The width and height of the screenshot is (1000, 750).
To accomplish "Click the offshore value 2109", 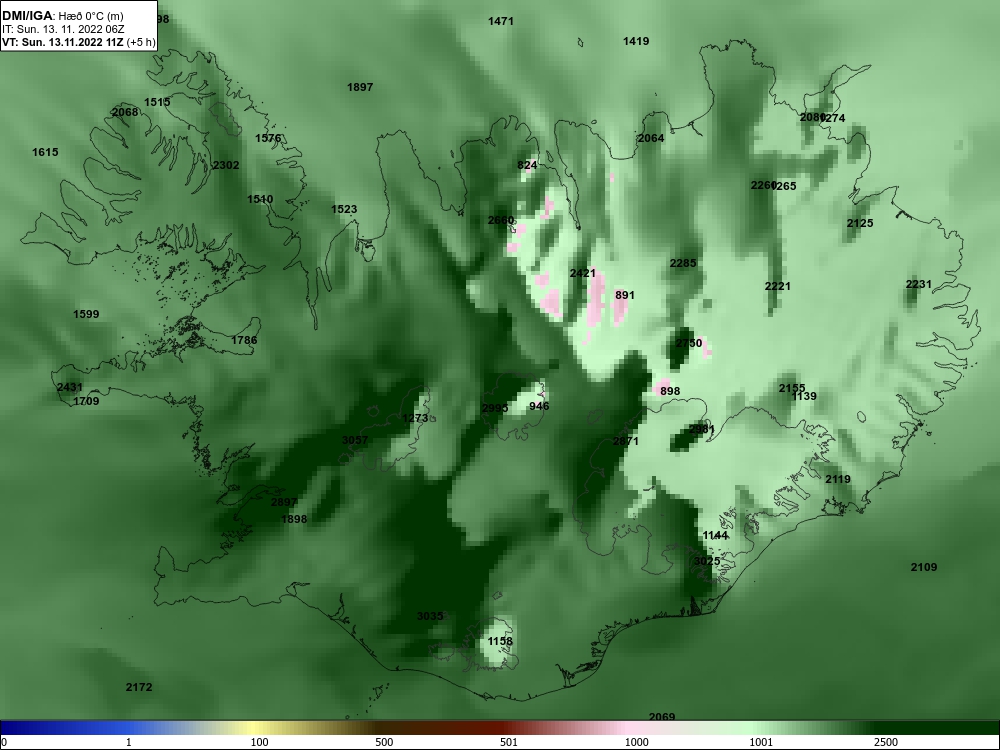I will coord(923,568).
